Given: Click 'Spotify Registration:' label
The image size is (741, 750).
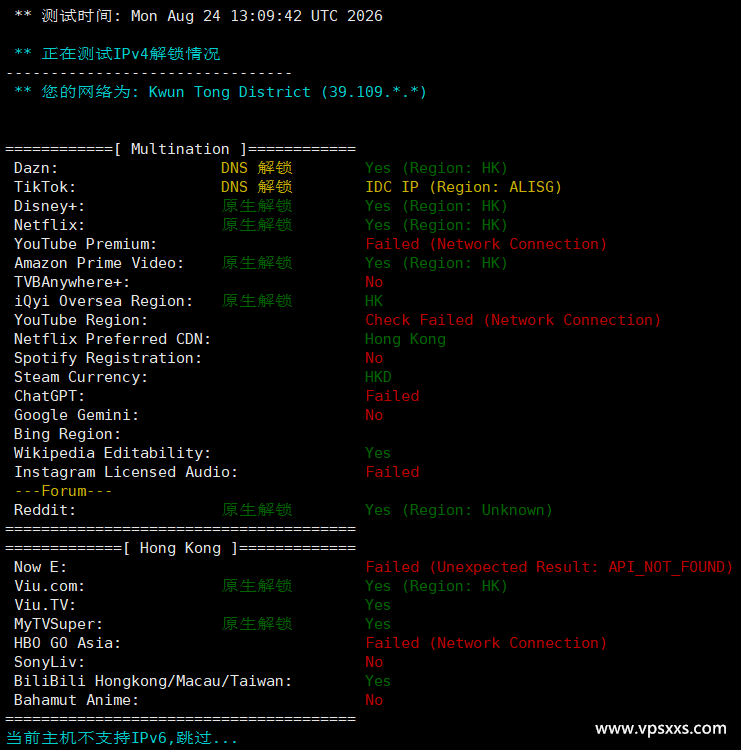Looking at the screenshot, I should point(108,358).
